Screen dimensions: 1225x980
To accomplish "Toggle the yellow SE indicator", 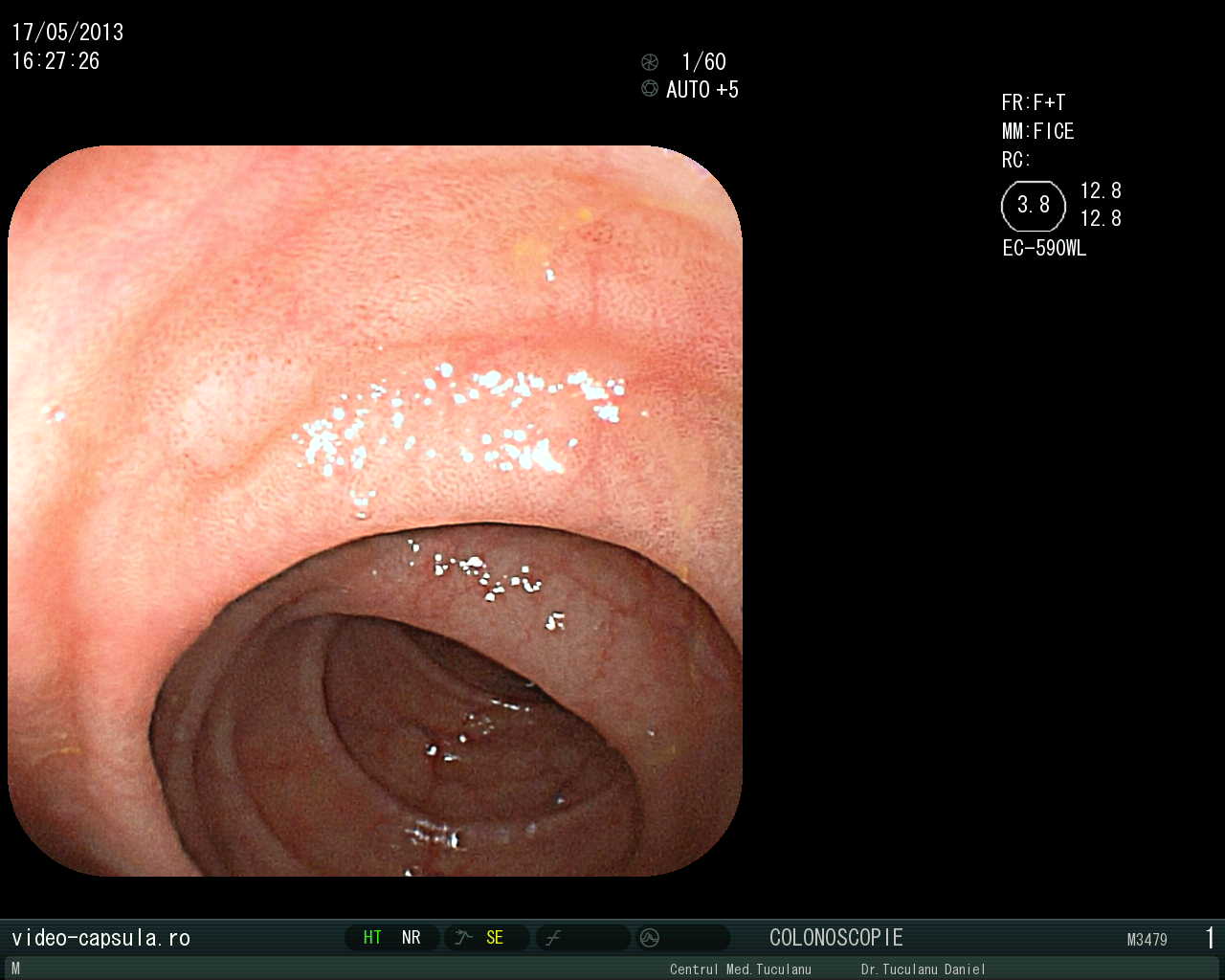I will point(495,938).
